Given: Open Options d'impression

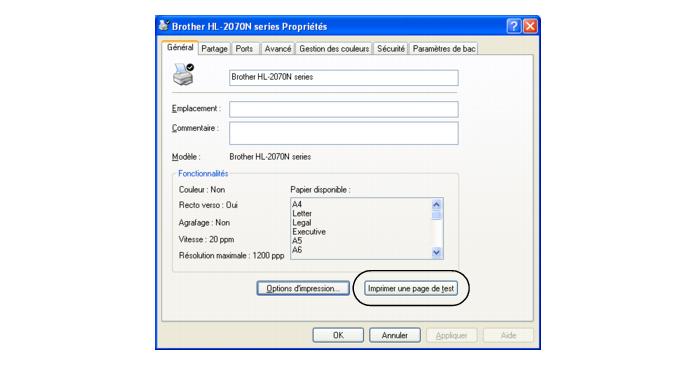Looking at the screenshot, I should pyautogui.click(x=303, y=289).
